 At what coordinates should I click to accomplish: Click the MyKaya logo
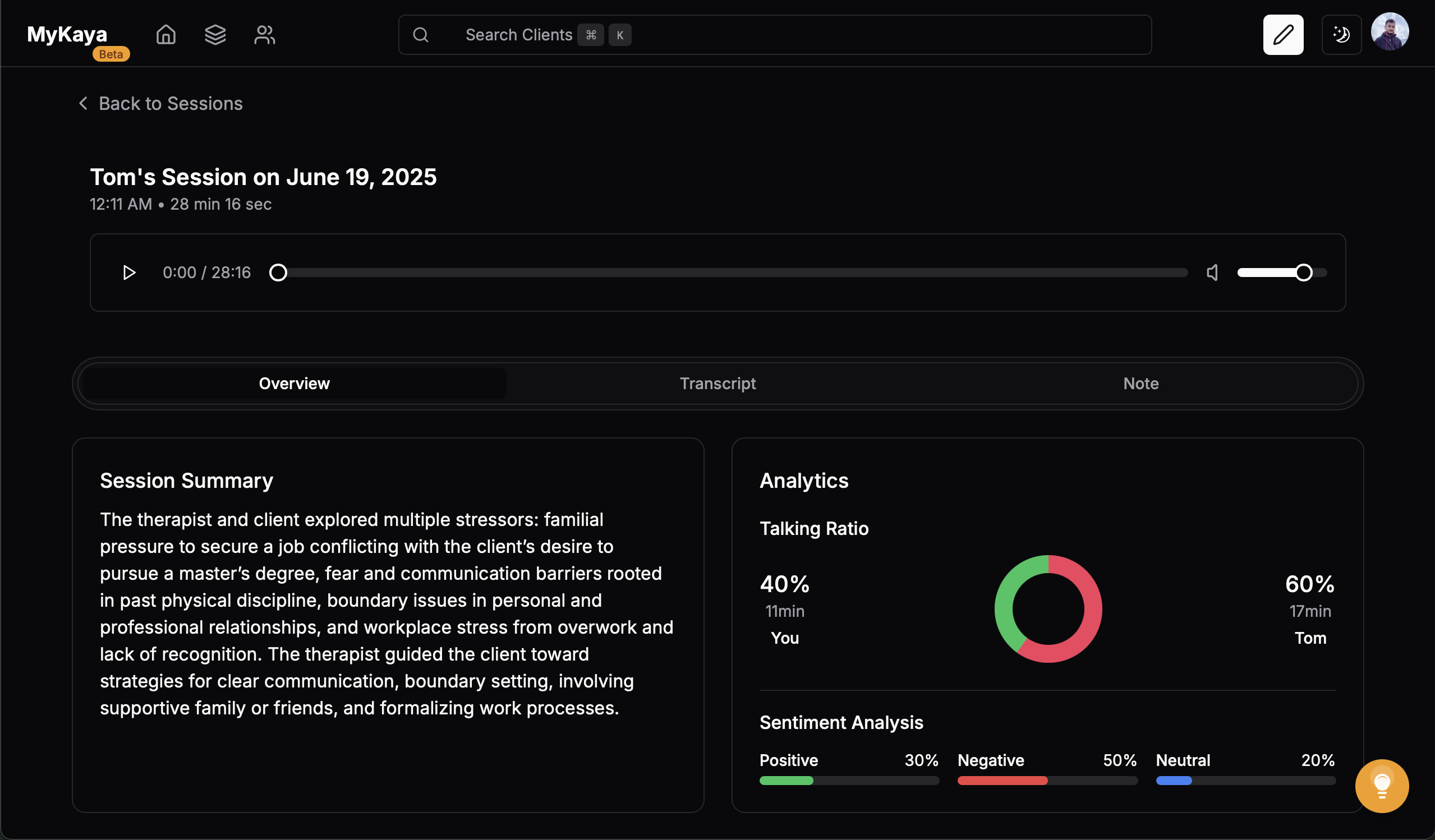click(x=67, y=35)
